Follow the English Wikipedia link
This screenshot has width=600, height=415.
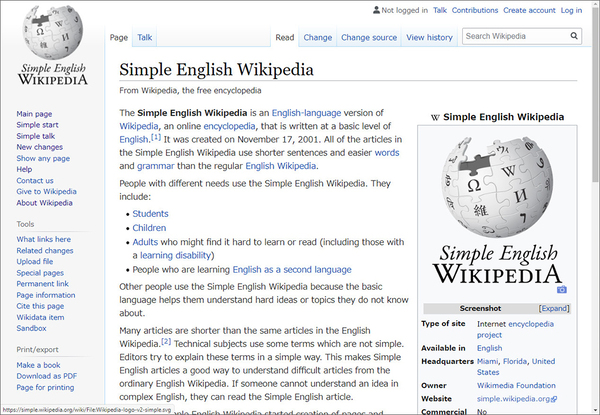[280, 166]
